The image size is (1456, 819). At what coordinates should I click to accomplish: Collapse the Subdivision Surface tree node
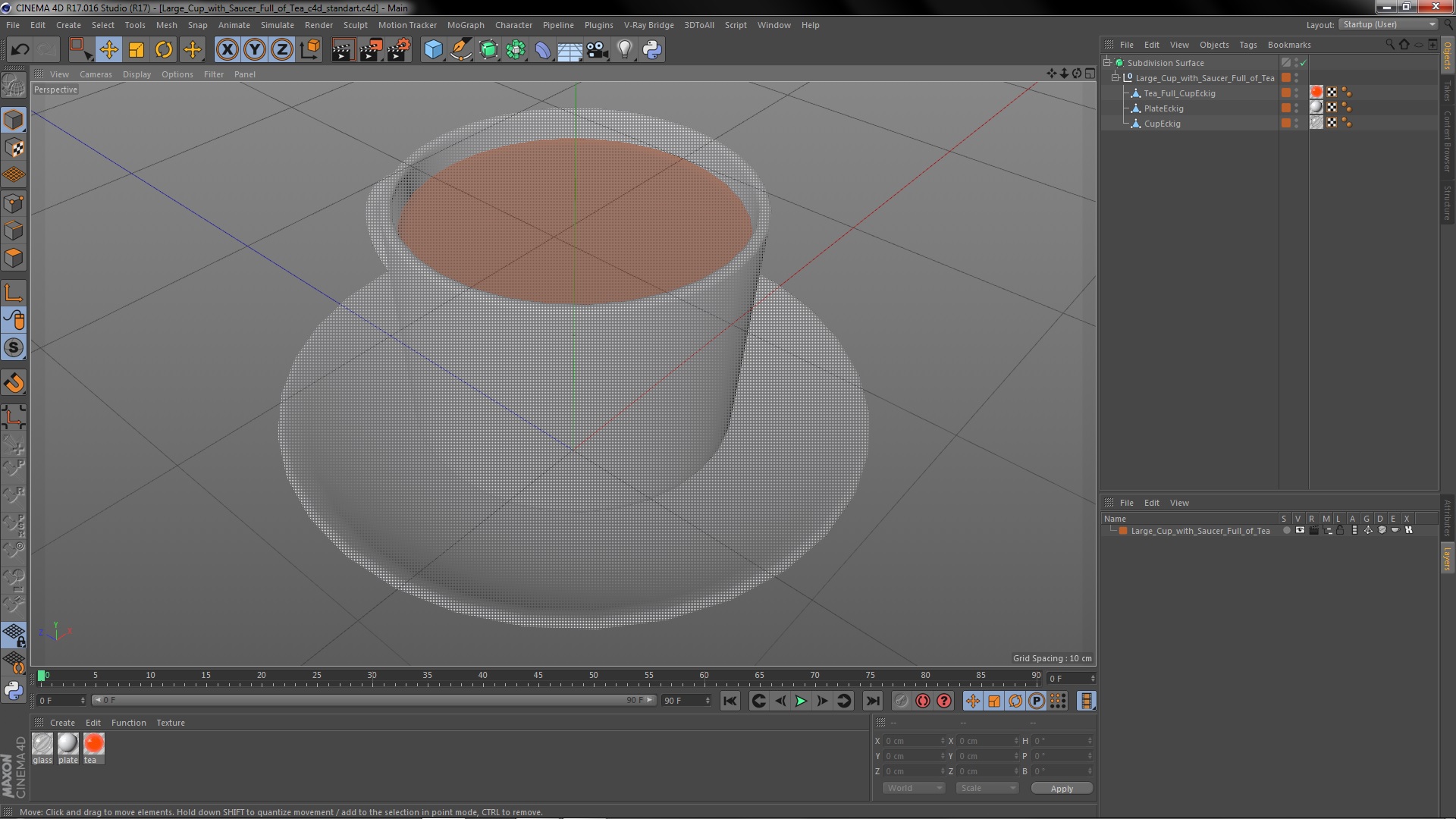coord(1107,63)
